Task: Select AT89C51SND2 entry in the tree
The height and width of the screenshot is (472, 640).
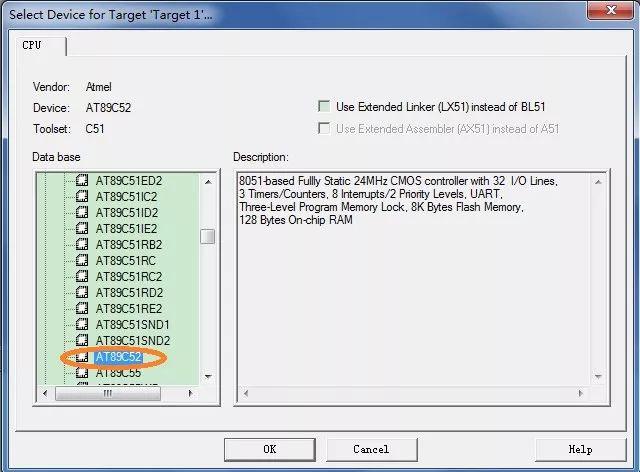Action: [x=133, y=341]
